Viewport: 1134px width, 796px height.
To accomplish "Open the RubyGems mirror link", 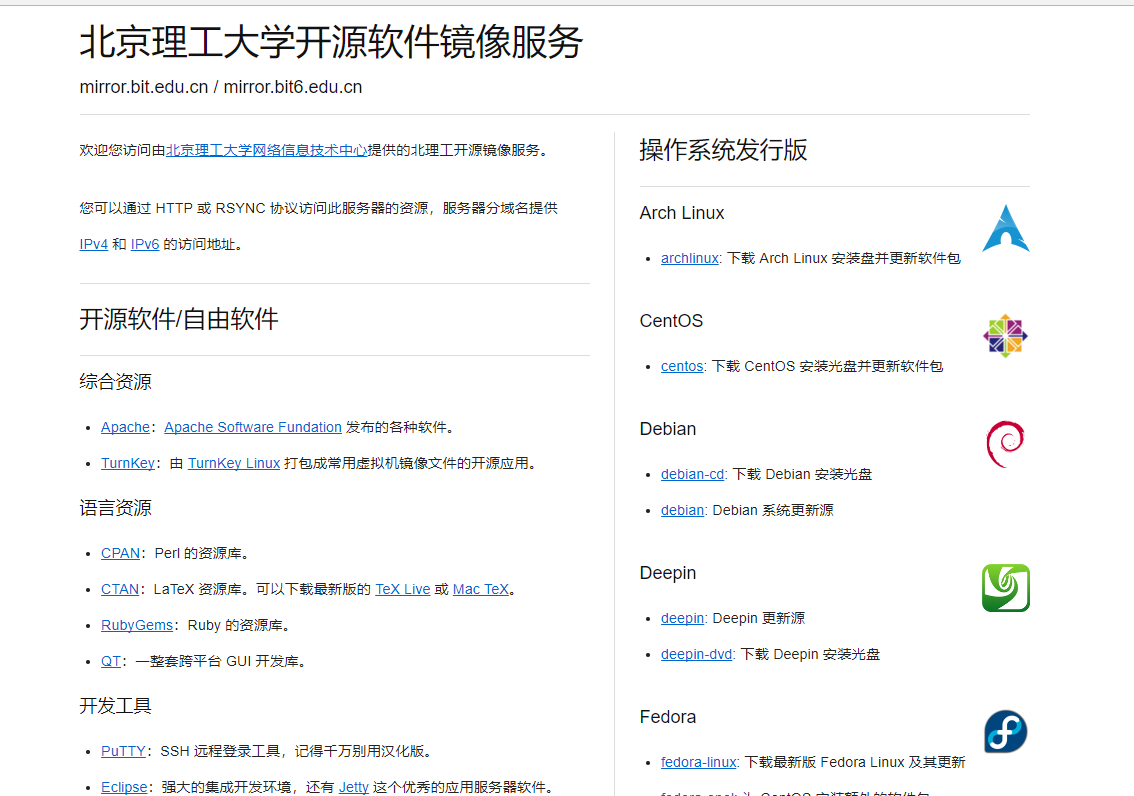I will (137, 625).
